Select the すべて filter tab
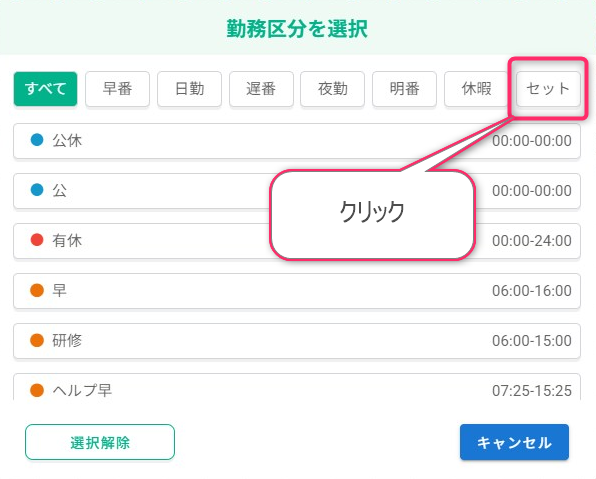Image resolution: width=596 pixels, height=479 pixels. pos(45,89)
